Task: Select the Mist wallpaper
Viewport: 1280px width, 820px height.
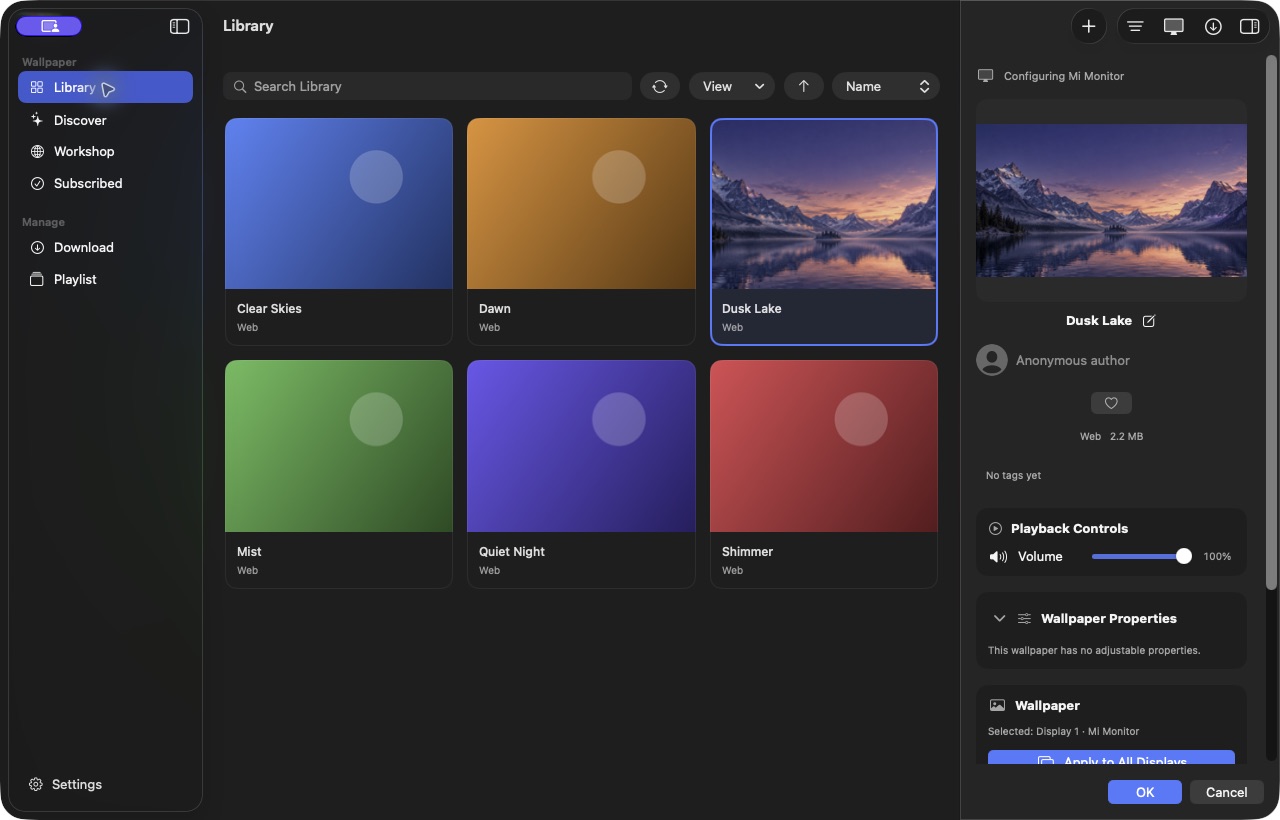Action: [x=339, y=474]
